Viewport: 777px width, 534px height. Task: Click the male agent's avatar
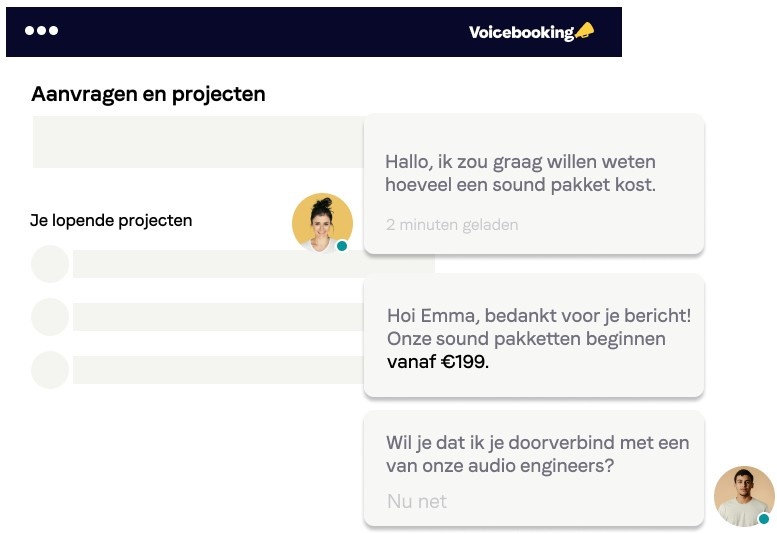(x=744, y=495)
